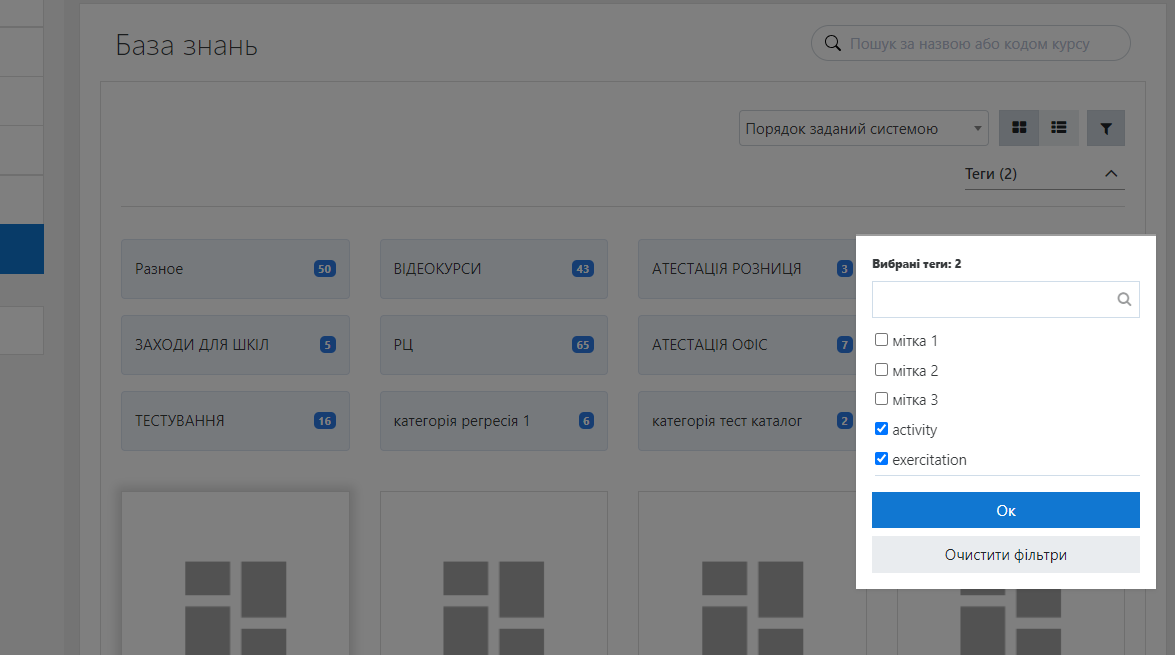1175x655 pixels.
Task: Open 'Порядок заданий системою' sort dropdown
Action: tap(863, 128)
